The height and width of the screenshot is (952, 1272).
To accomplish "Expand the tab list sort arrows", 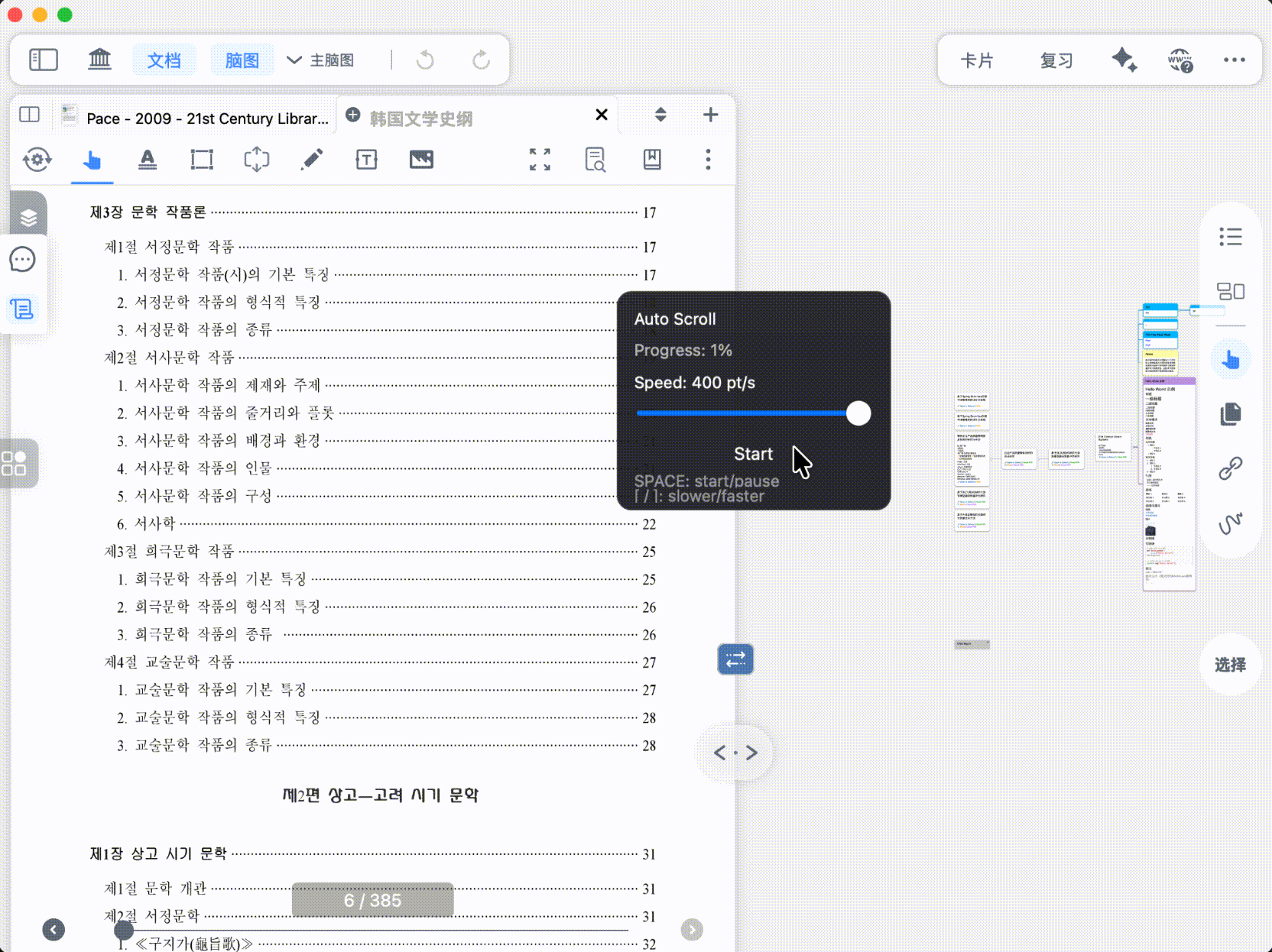I will (x=660, y=115).
